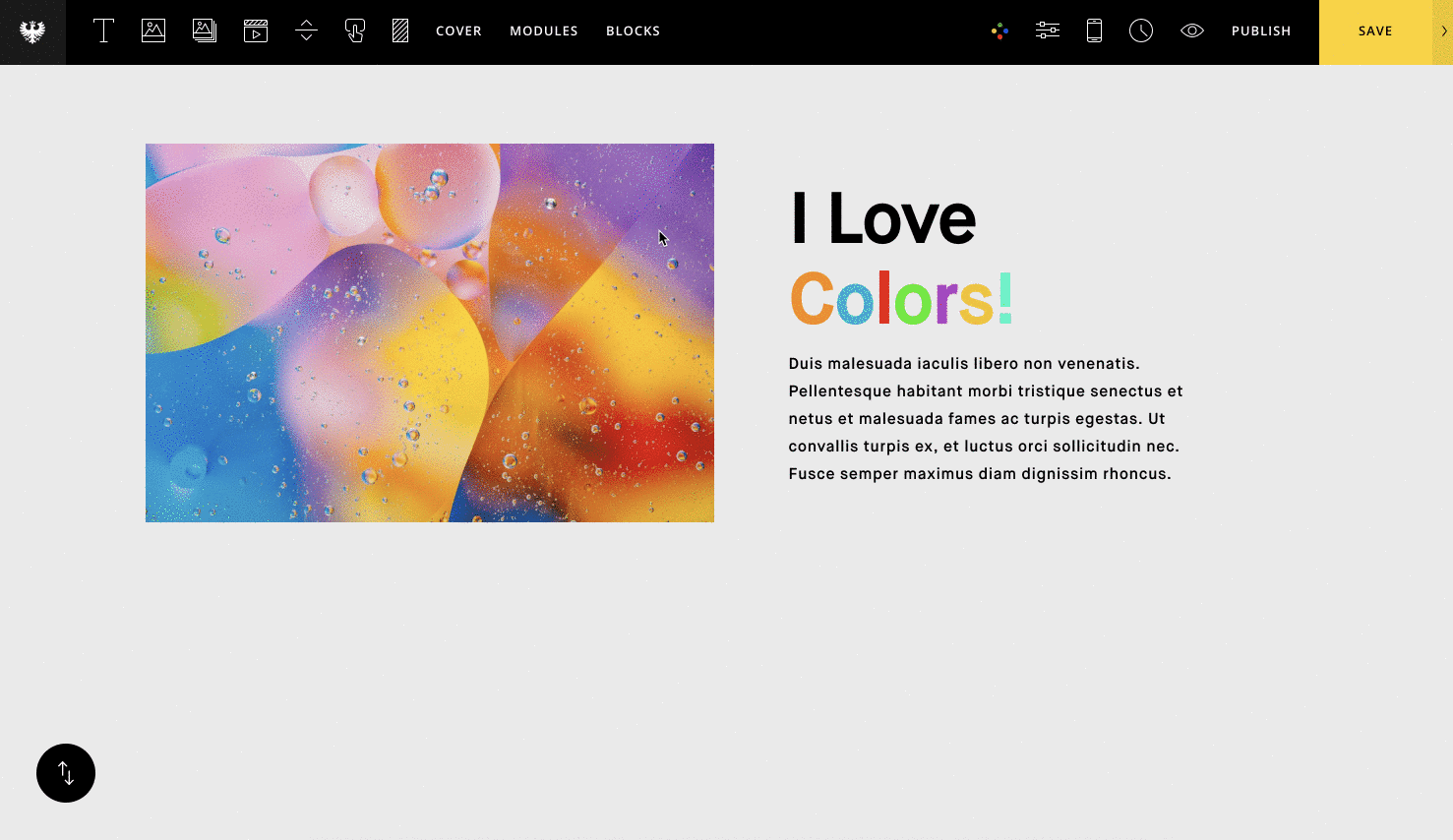Toggle page preview with eye icon

[x=1191, y=31]
